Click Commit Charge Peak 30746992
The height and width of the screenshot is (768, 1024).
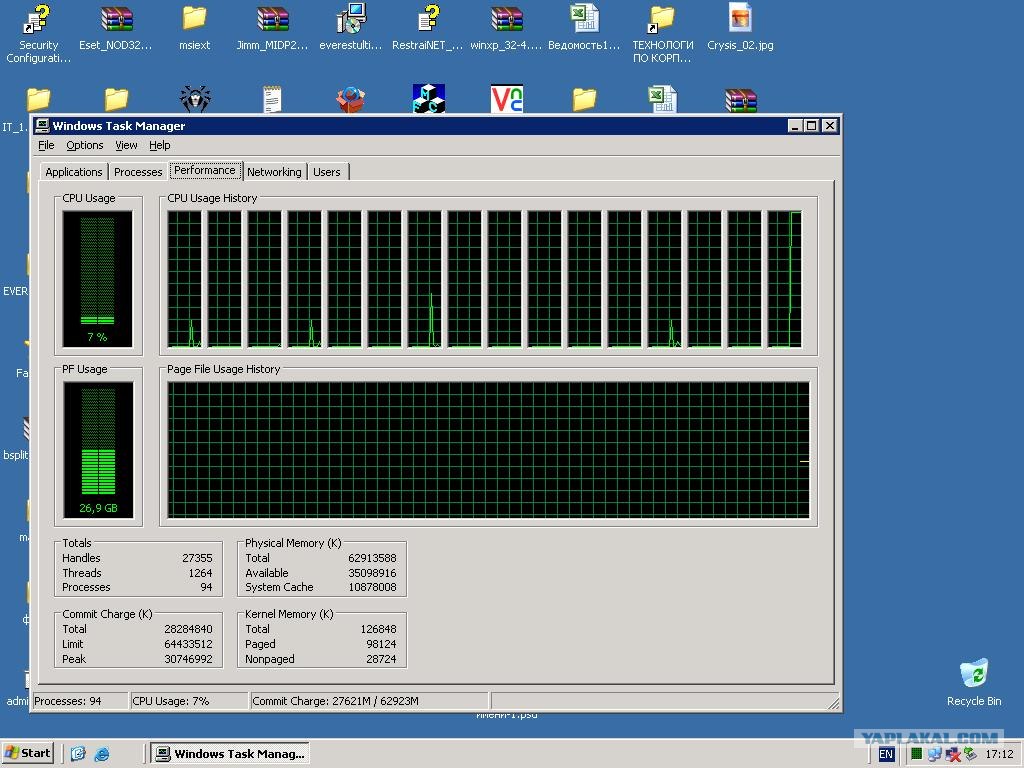[188, 659]
